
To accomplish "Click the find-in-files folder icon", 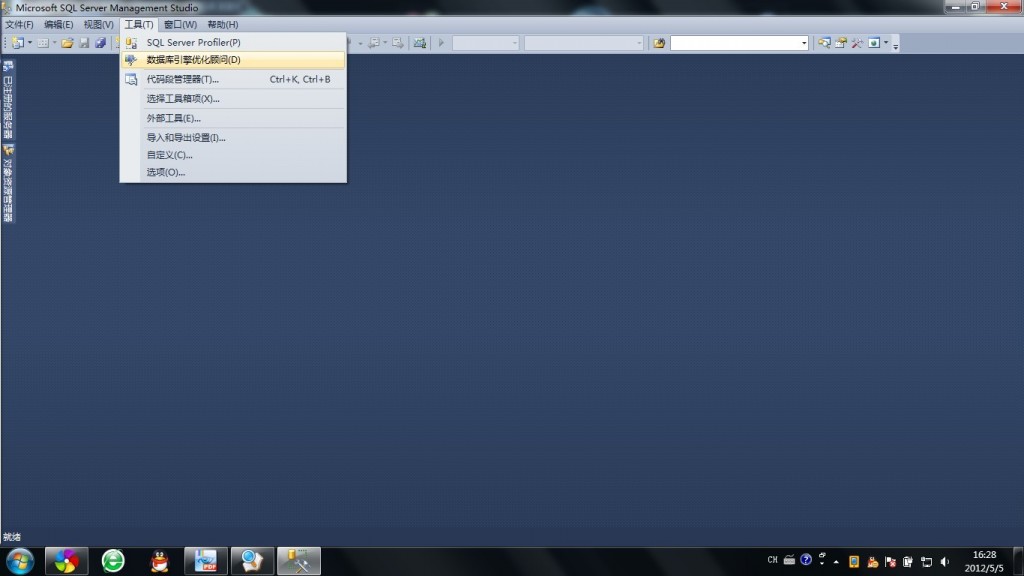I will coord(659,43).
